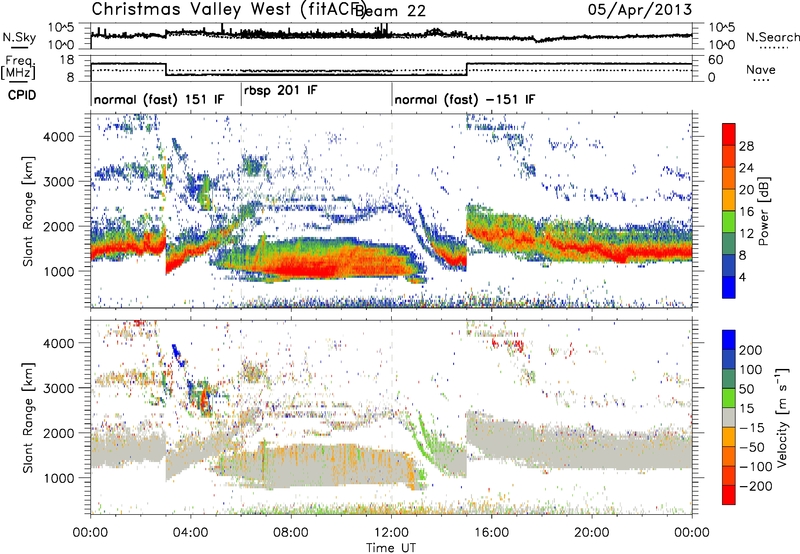Click the '12:00' time tick label
This screenshot has width=800, height=554.
[x=391, y=533]
